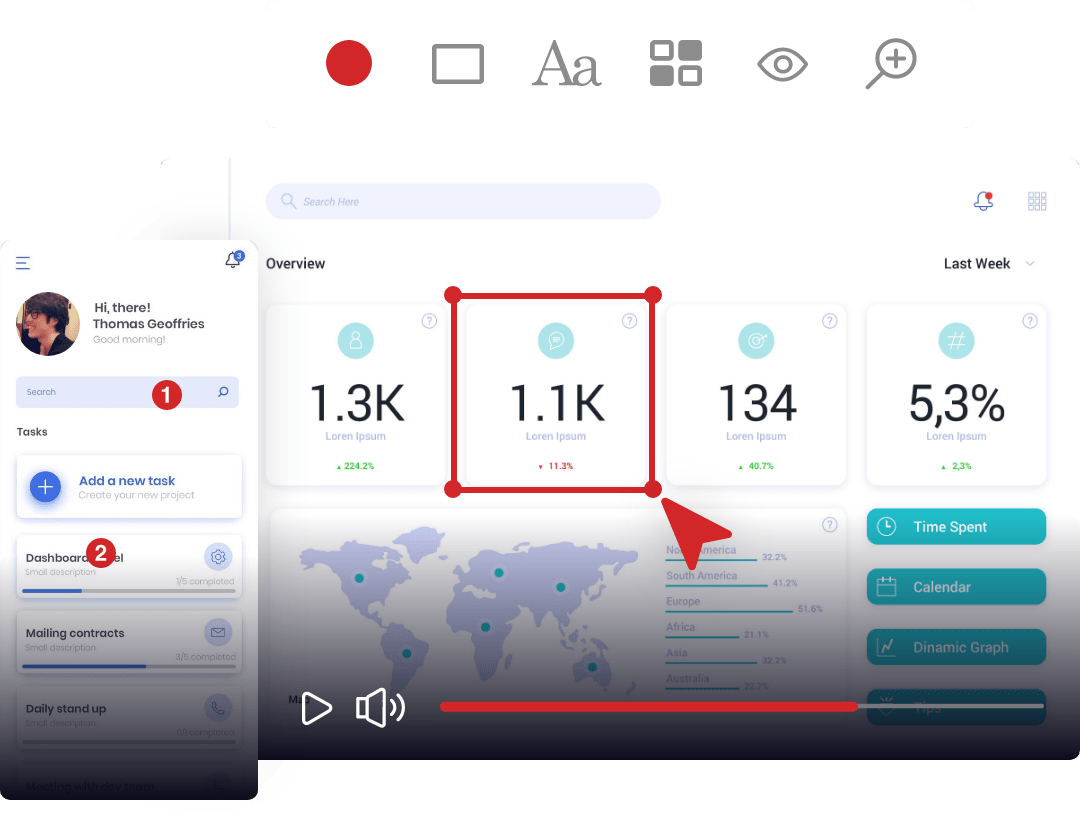Toggle the eye visibility icon
Viewport: 1080px width, 839px height.
point(782,65)
